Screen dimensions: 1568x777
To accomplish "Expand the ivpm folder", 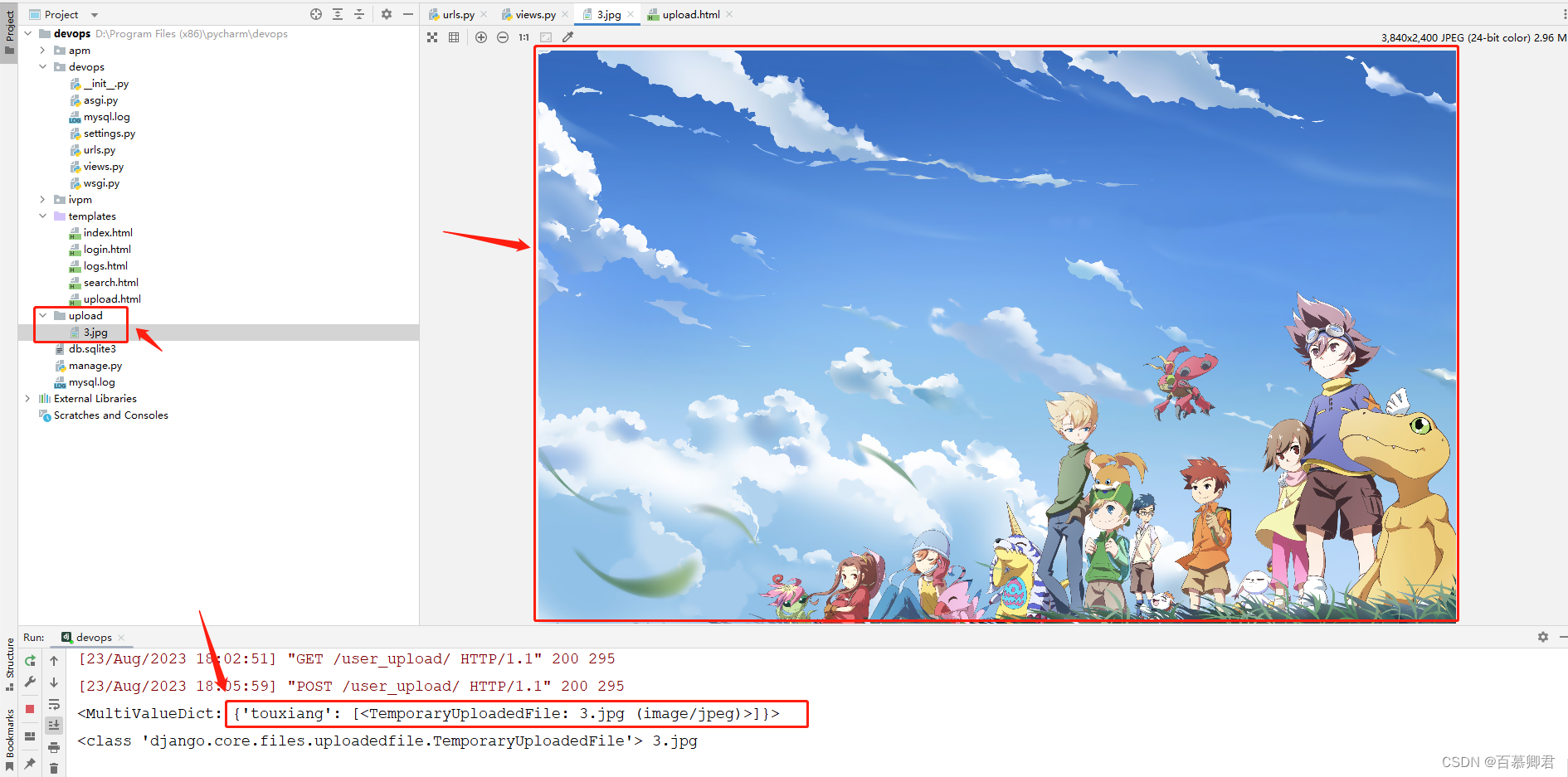I will click(43, 200).
